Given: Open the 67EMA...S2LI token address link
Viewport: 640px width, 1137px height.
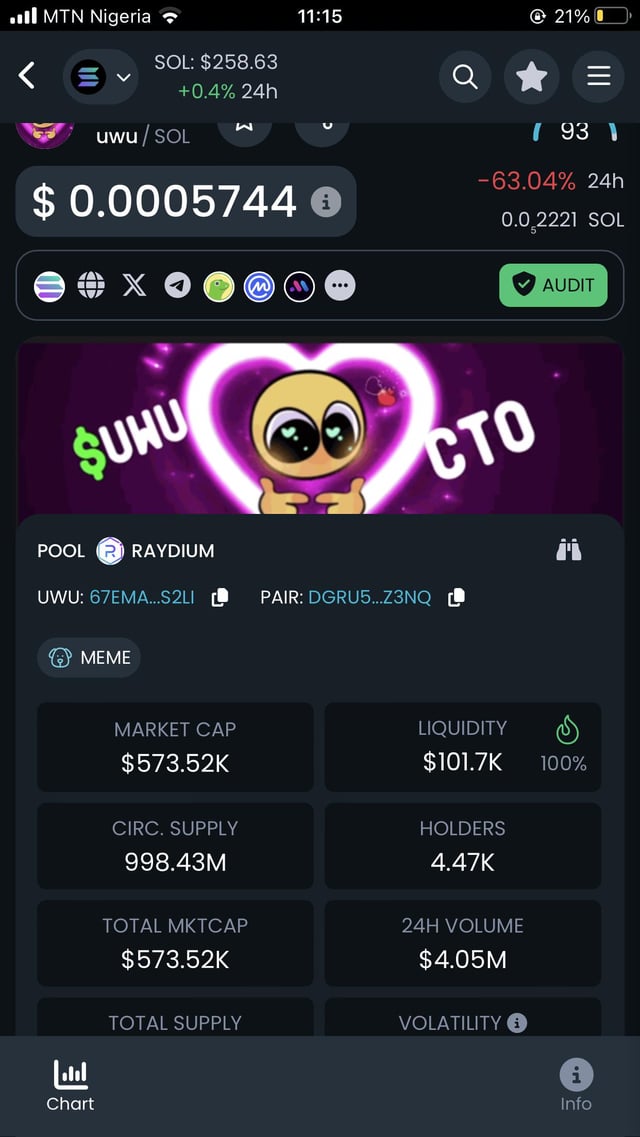Looking at the screenshot, I should [x=142, y=597].
